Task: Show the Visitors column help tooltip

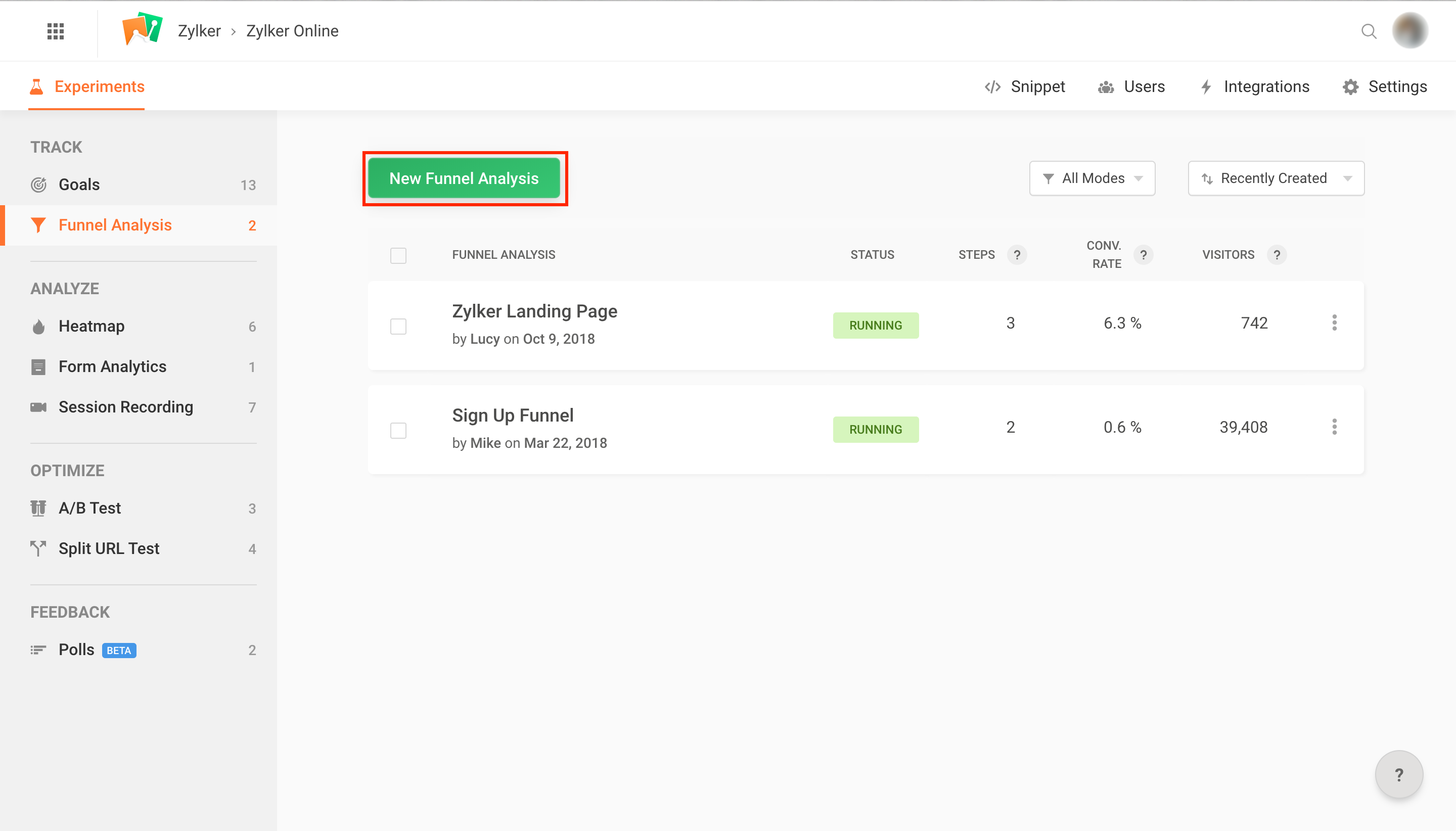Action: pos(1277,255)
